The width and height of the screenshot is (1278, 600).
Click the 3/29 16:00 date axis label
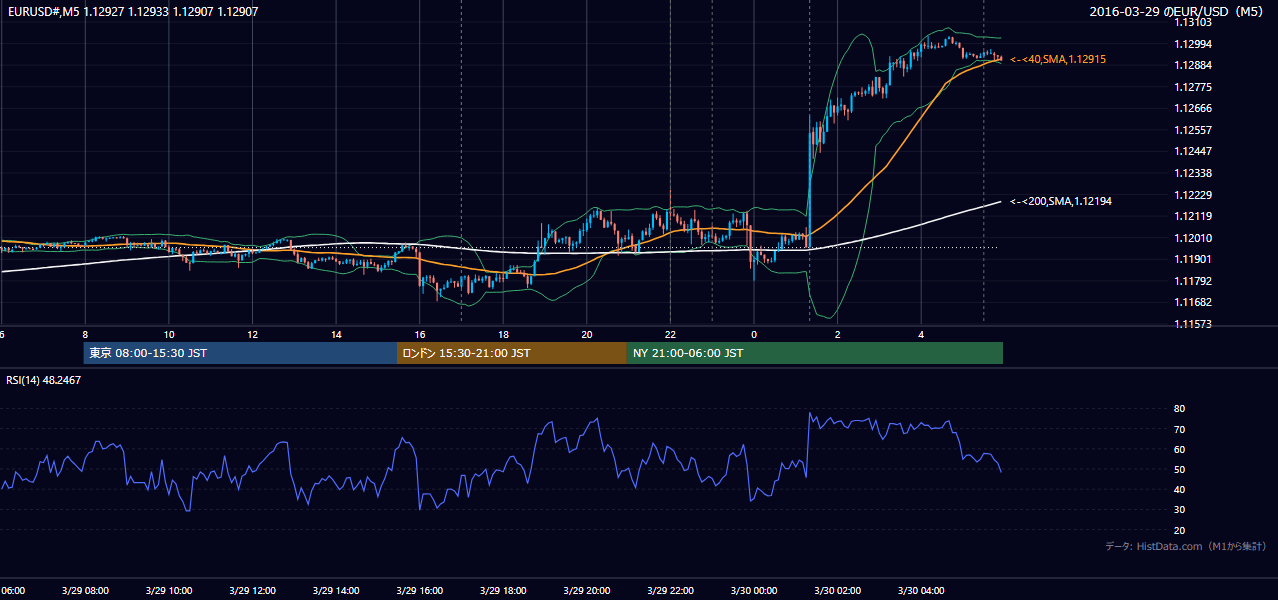pos(419,590)
